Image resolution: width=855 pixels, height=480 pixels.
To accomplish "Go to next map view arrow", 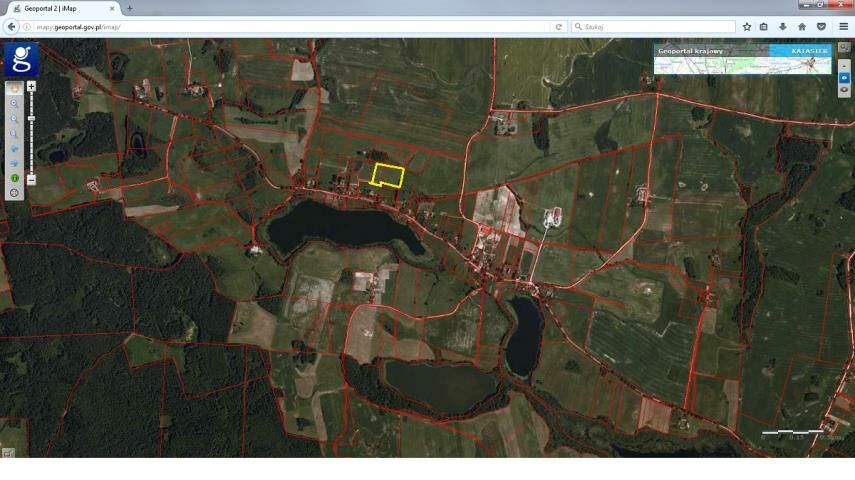I will [14, 162].
